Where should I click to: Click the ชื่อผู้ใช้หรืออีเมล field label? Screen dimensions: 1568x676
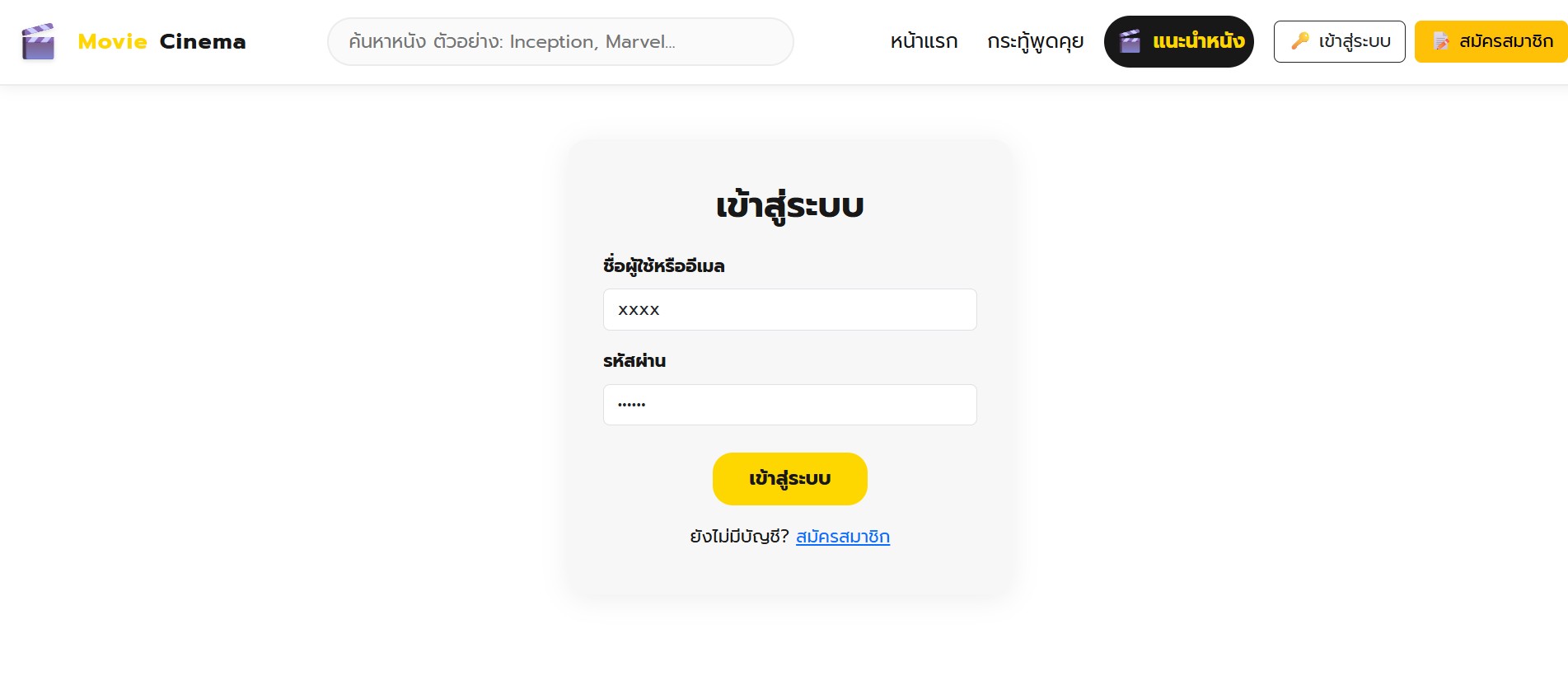tap(663, 265)
